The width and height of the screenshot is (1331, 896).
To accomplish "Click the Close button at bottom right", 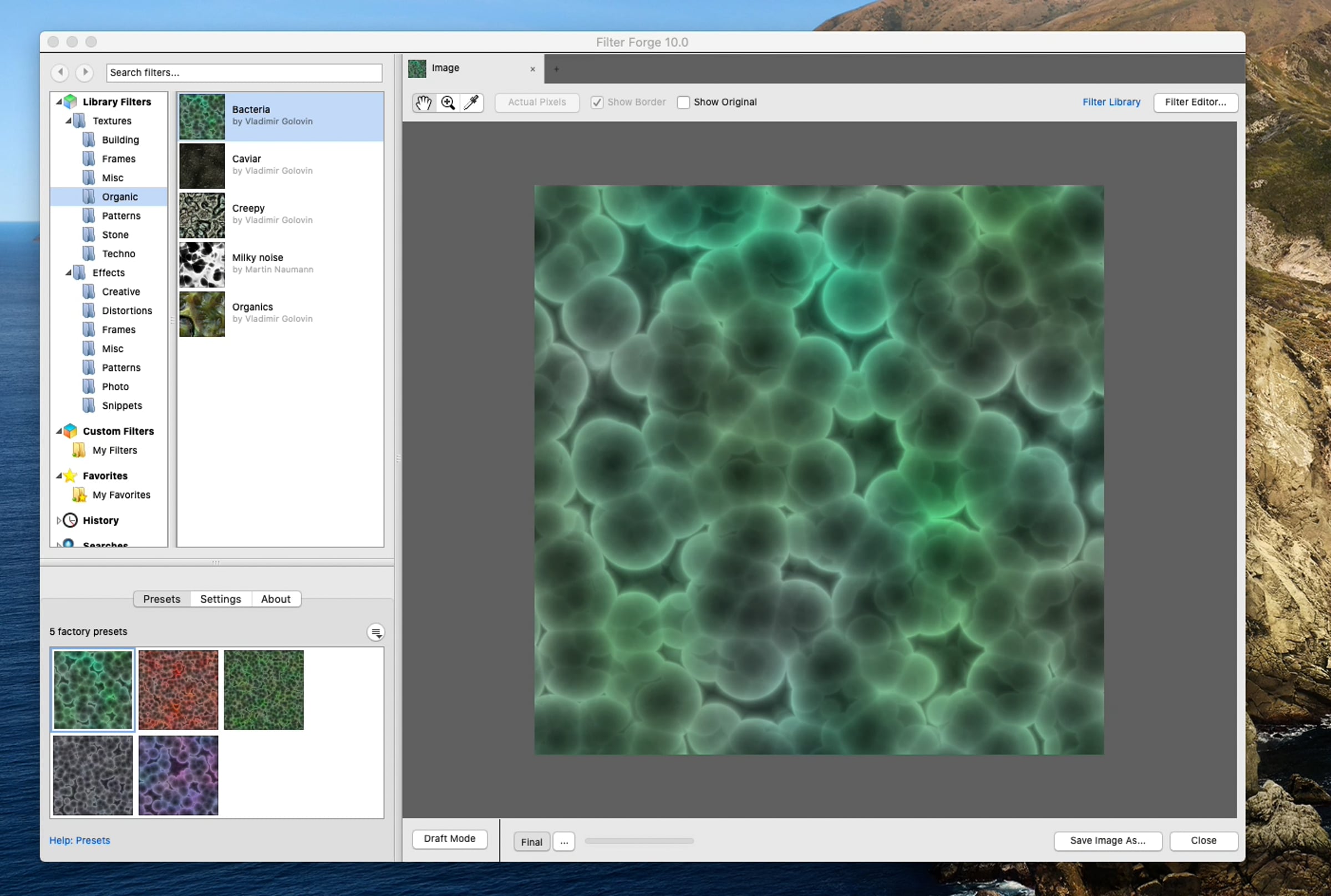I will 1203,841.
